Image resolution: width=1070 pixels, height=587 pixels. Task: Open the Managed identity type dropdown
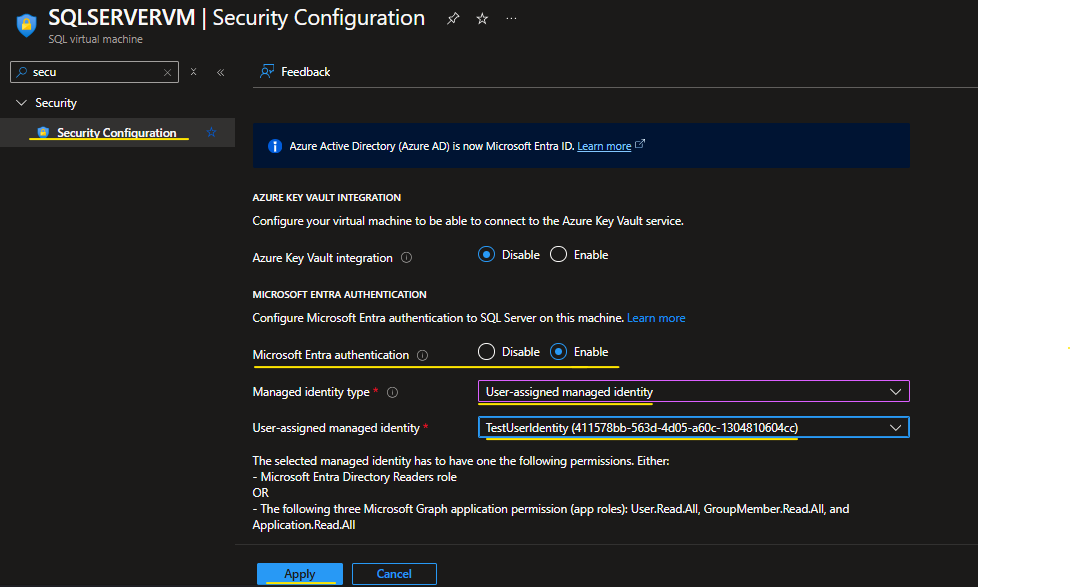coord(694,392)
